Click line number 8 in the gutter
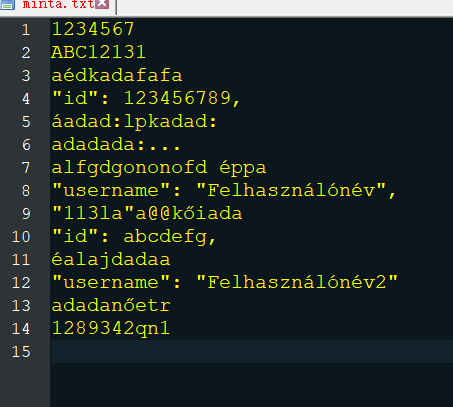The image size is (453, 407). pyautogui.click(x=26, y=191)
